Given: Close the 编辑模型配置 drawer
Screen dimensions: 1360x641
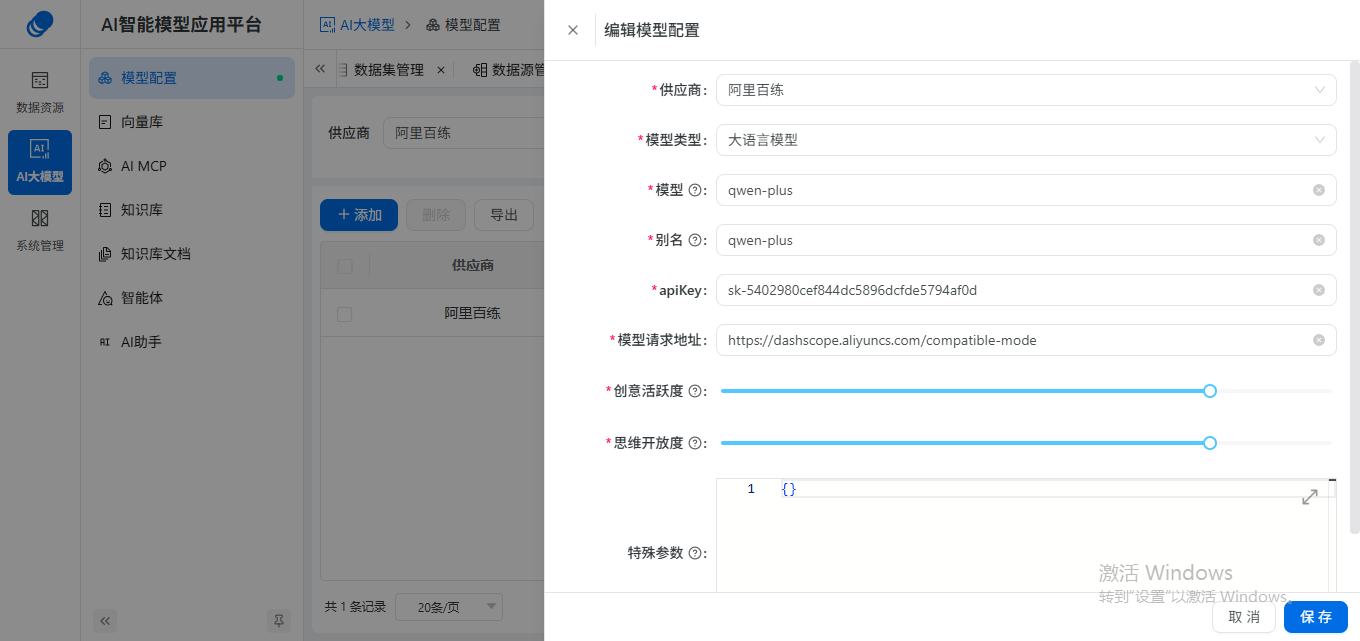Looking at the screenshot, I should [573, 30].
